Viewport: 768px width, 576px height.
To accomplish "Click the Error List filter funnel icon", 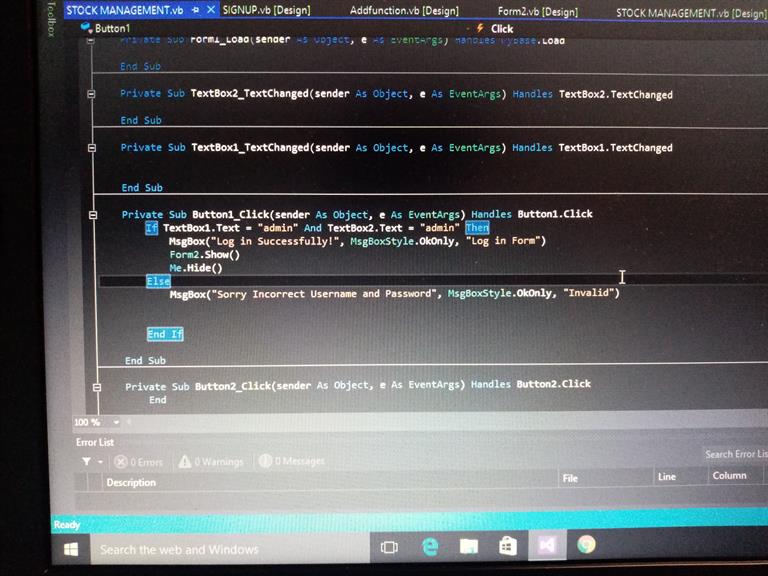I will 87,461.
